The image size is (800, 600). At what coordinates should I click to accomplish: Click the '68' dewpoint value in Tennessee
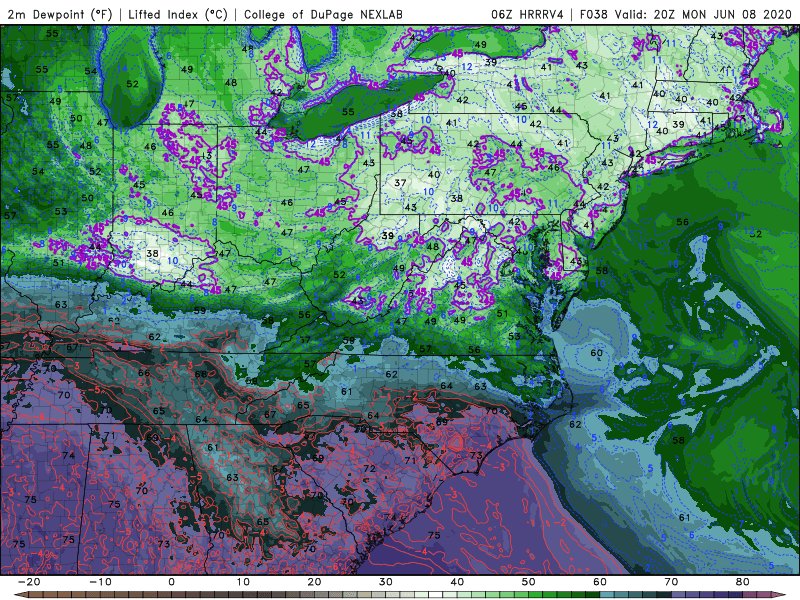(201, 374)
